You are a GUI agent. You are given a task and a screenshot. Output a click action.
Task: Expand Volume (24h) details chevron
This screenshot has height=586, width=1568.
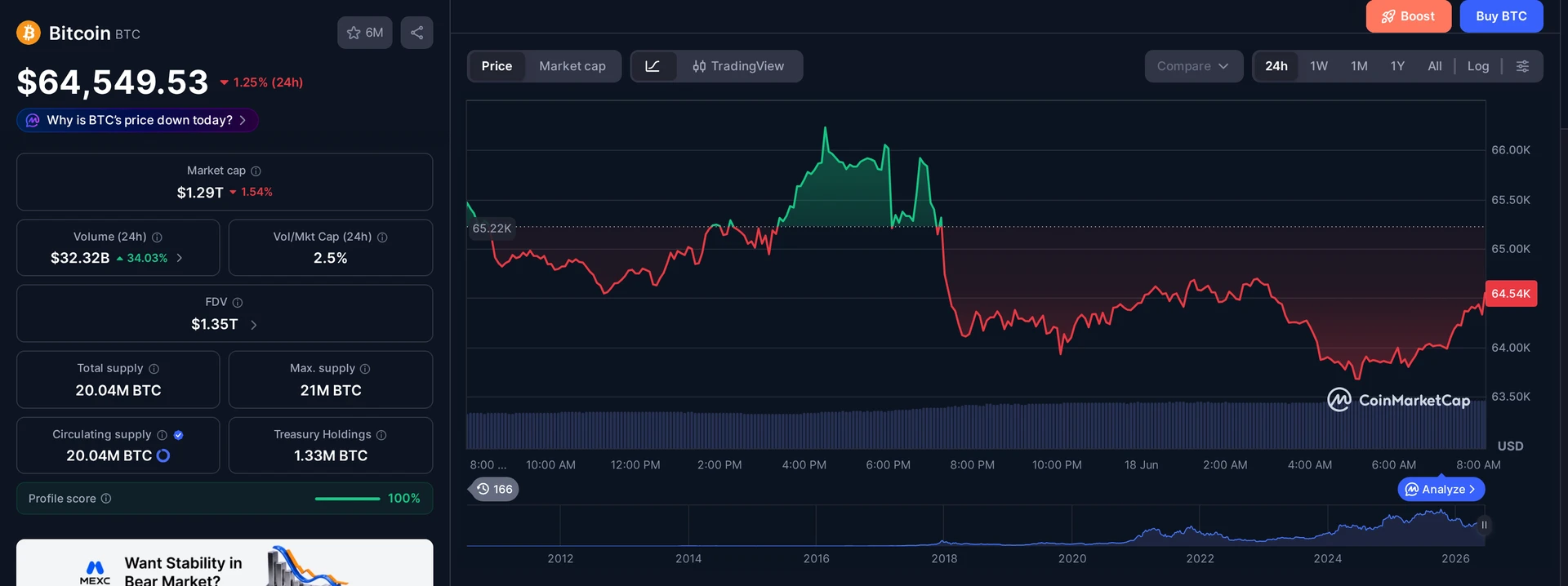coord(180,258)
